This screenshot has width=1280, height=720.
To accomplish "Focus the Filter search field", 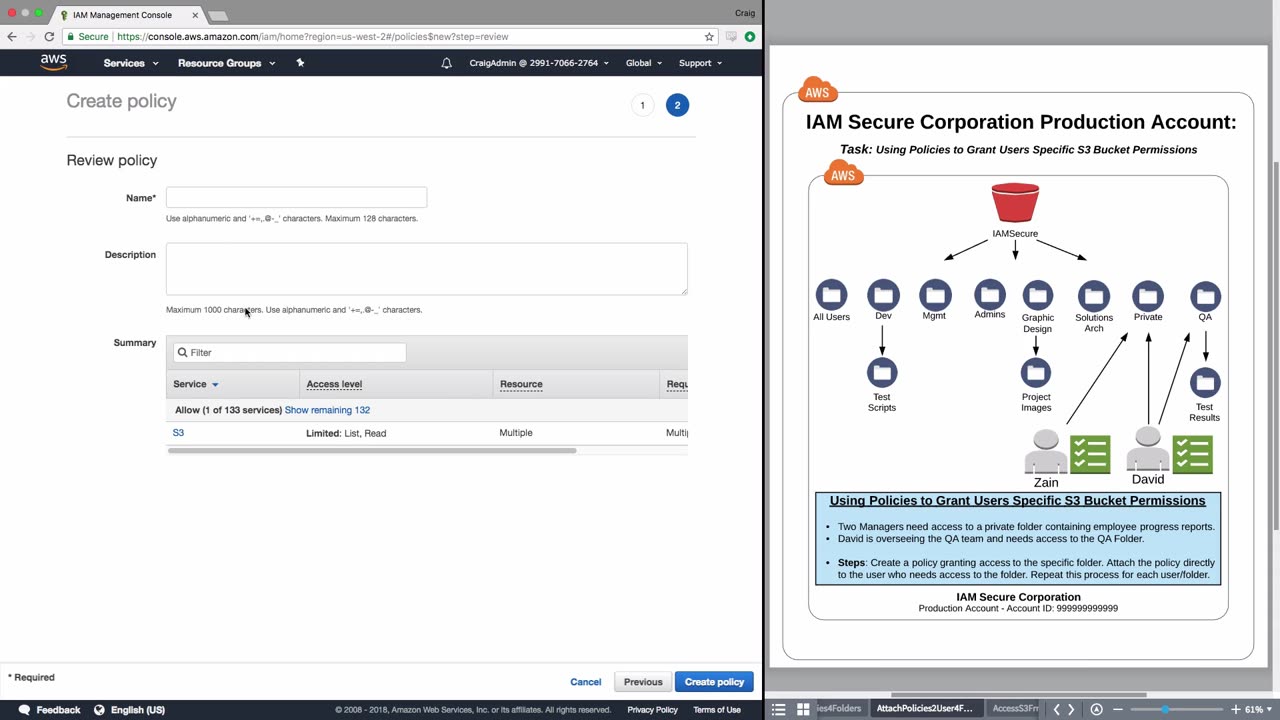I will (x=290, y=352).
